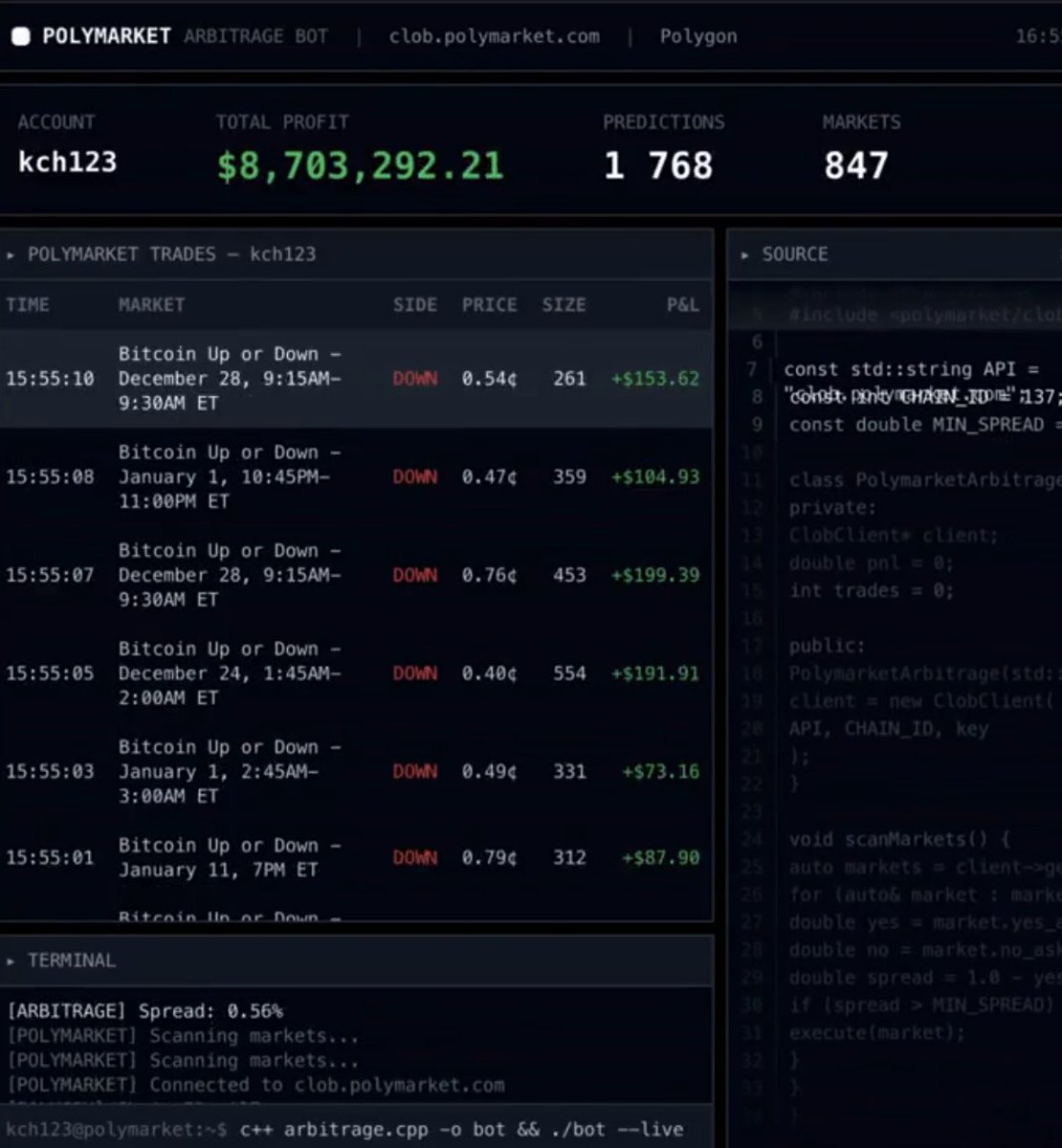The image size is (1062, 1148).
Task: Collapse the Source panel triangle
Action: (x=745, y=254)
